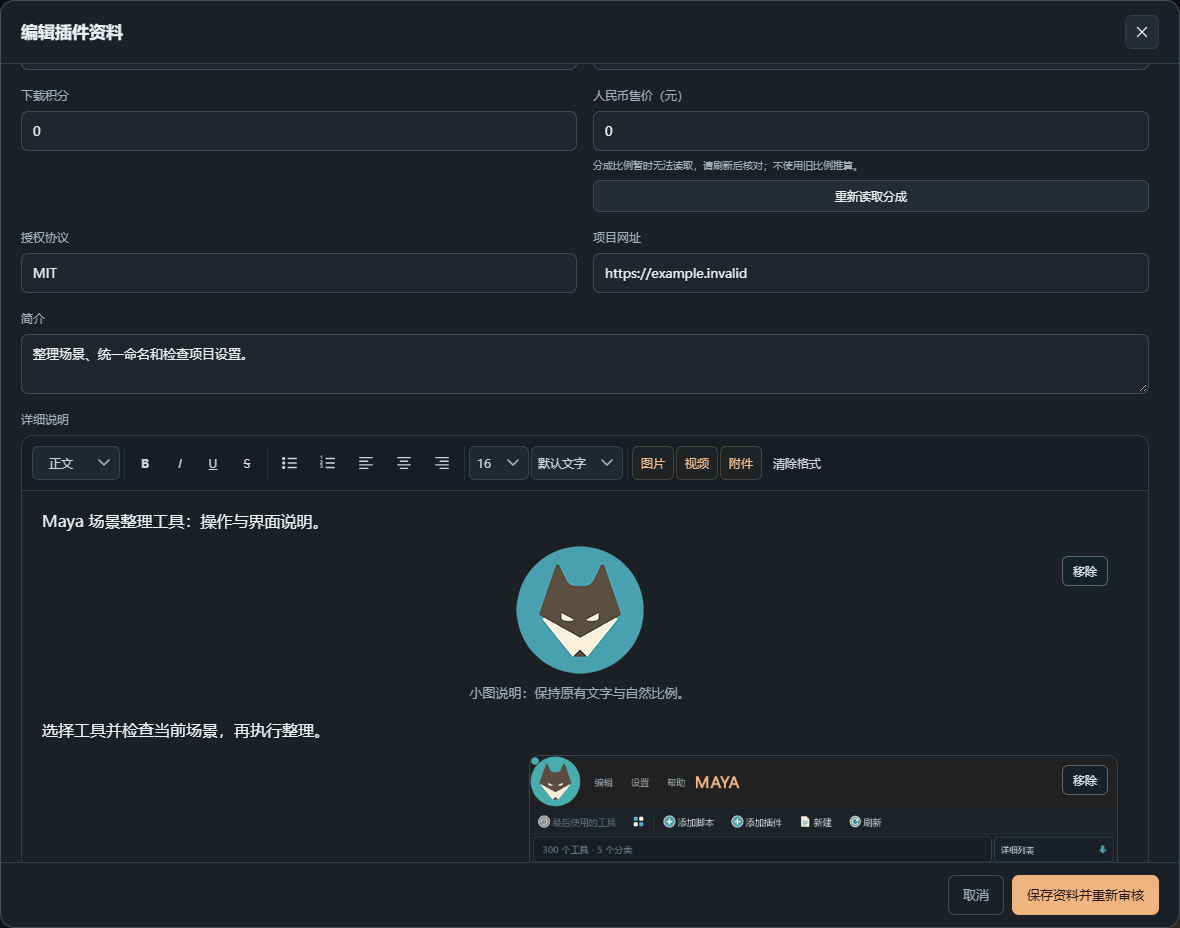The image size is (1180, 928).
Task: Open the 正文 paragraph style dropdown
Action: [76, 464]
